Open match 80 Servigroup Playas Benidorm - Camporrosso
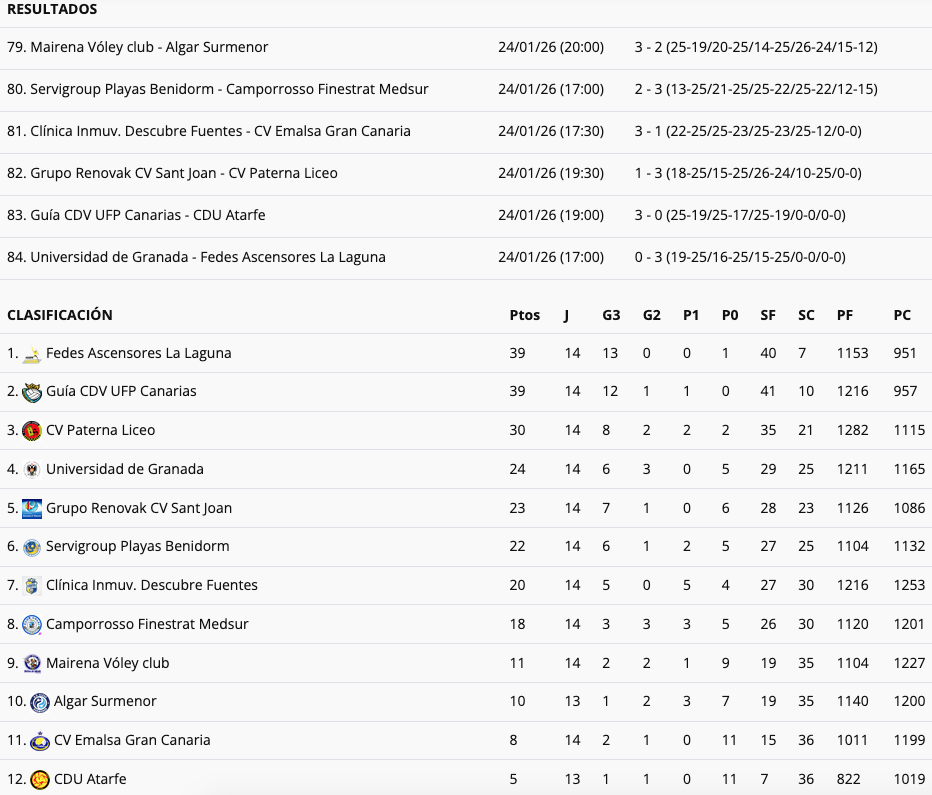 click(218, 89)
